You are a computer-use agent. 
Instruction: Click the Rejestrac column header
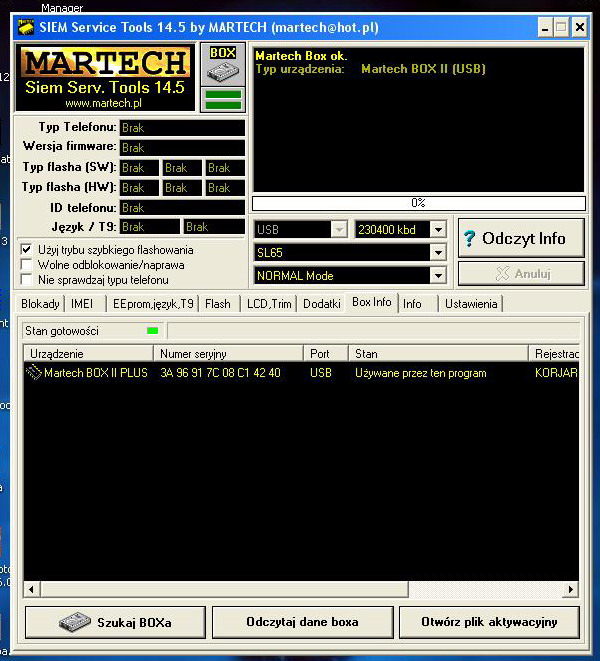click(554, 354)
